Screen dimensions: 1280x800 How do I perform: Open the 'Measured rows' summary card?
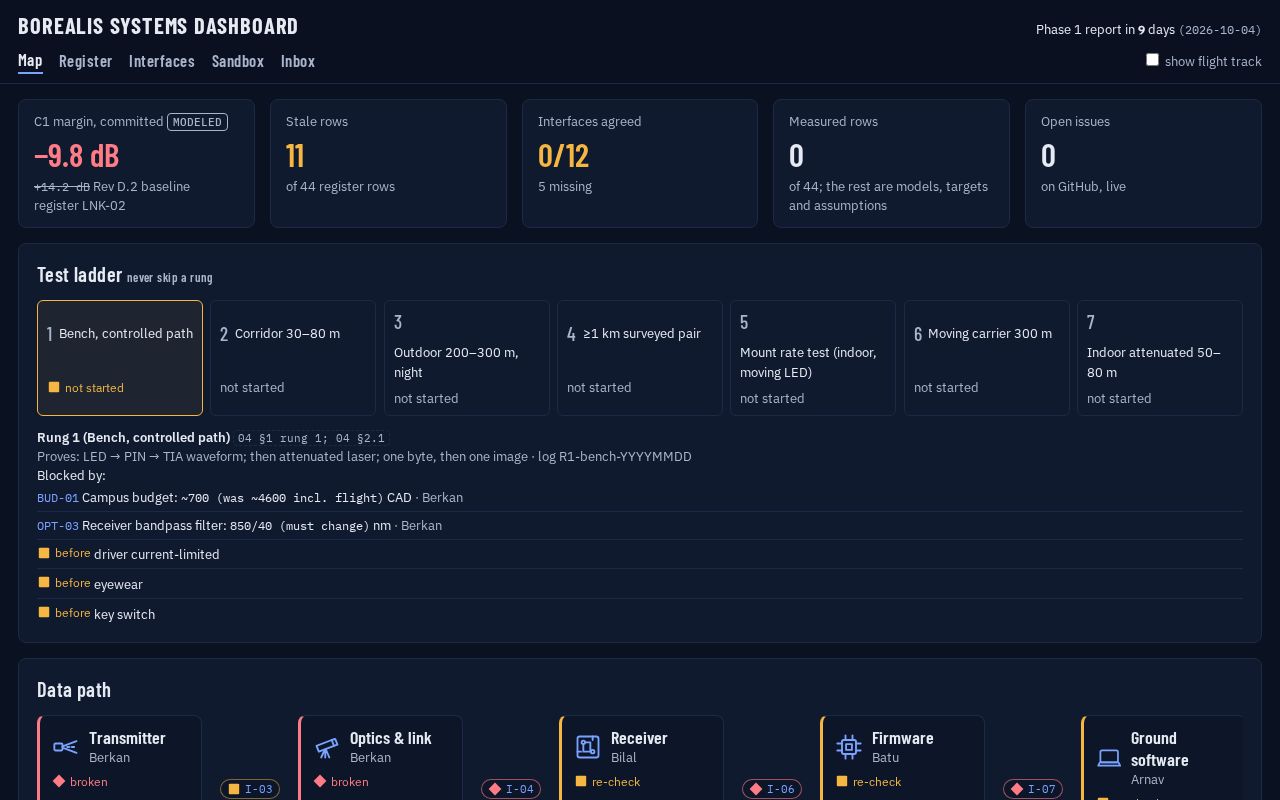tap(891, 163)
